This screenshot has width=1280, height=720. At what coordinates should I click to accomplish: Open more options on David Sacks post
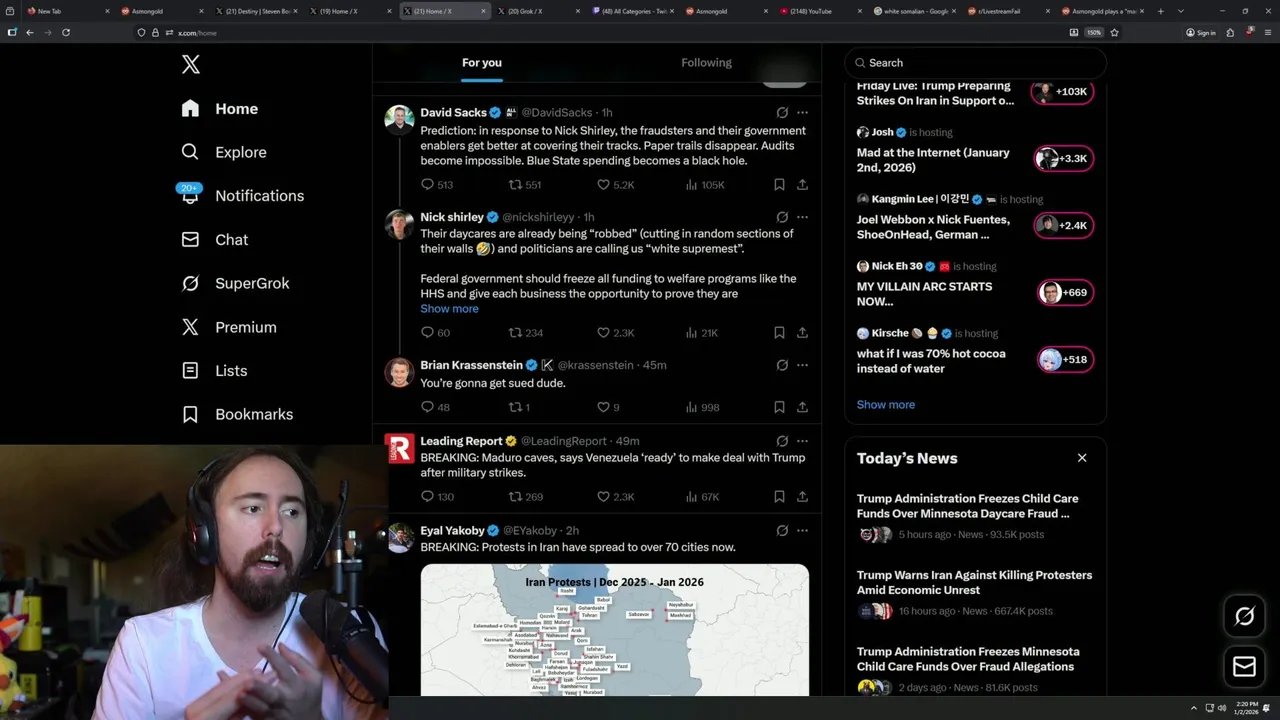[x=802, y=113]
